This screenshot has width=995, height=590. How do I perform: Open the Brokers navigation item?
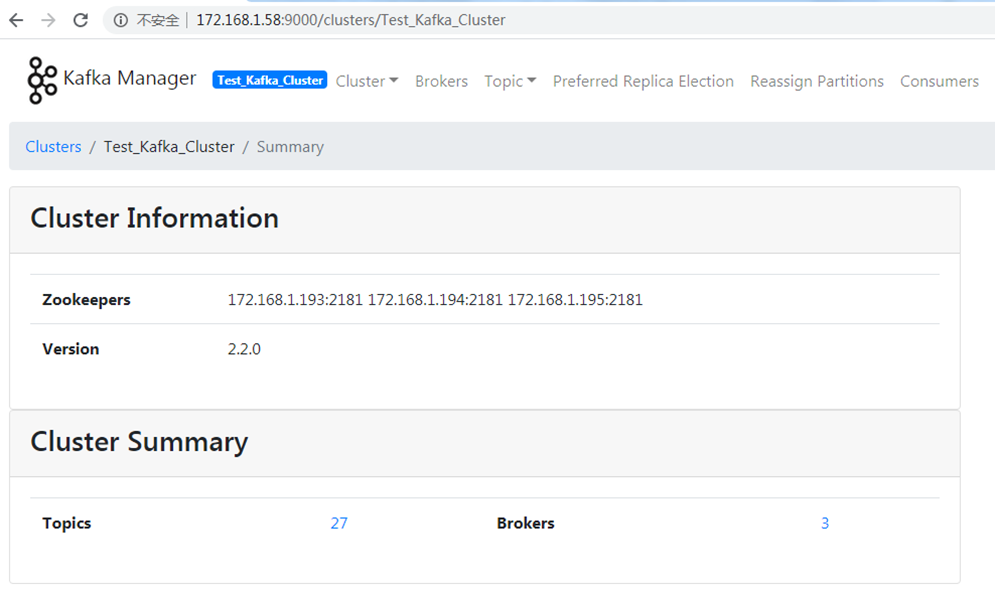click(441, 81)
